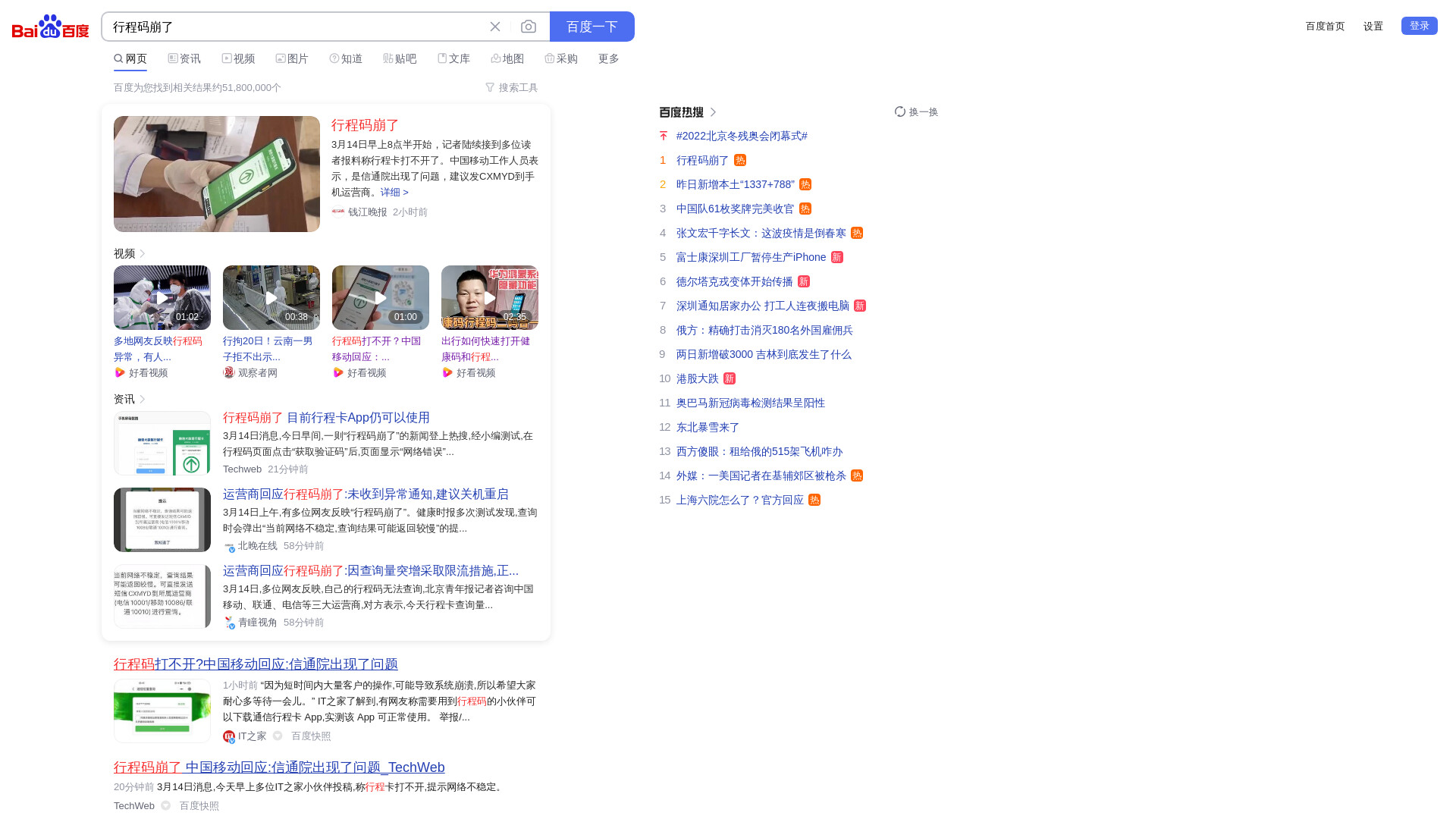Viewport: 1456px width, 819px height.
Task: Expand the 资讯 section arrow
Action: [x=142, y=400]
